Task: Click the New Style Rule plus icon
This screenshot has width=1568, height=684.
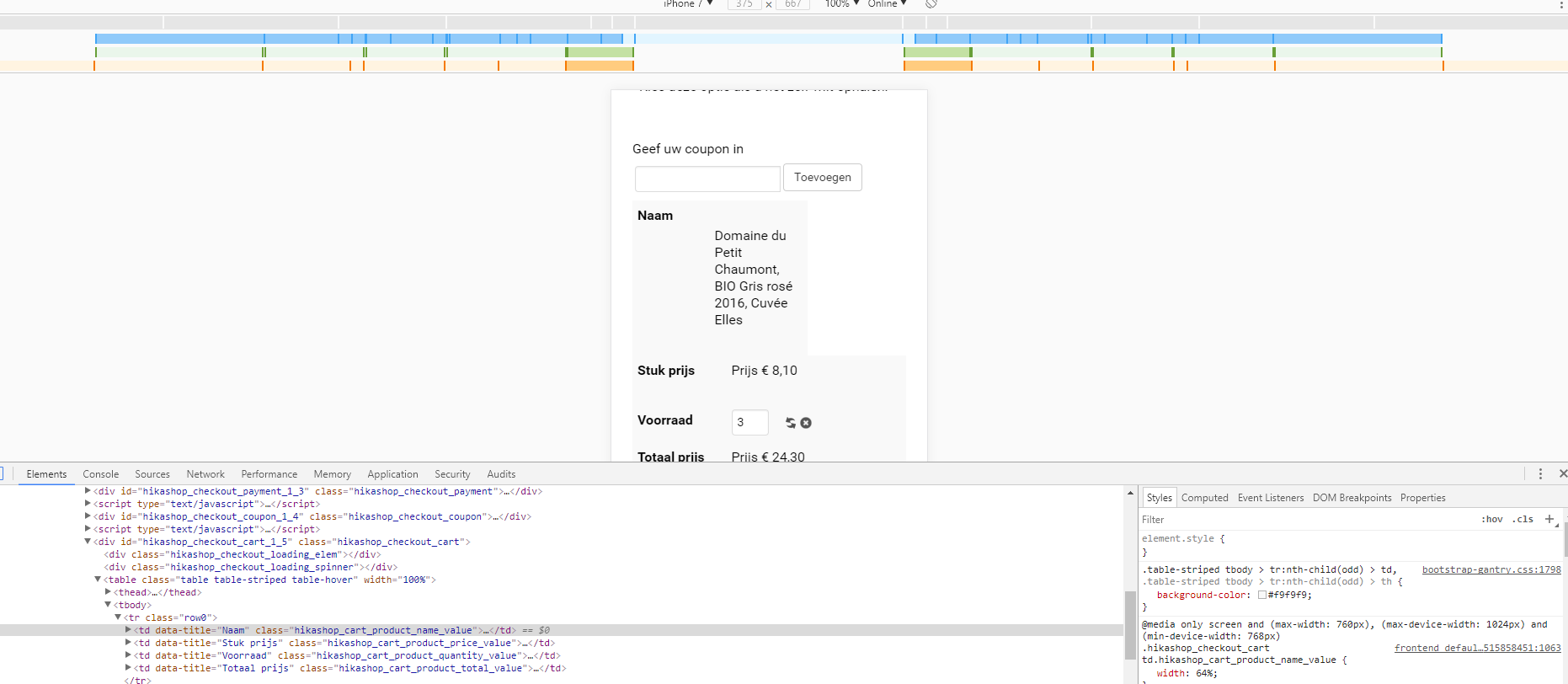Action: click(1549, 519)
